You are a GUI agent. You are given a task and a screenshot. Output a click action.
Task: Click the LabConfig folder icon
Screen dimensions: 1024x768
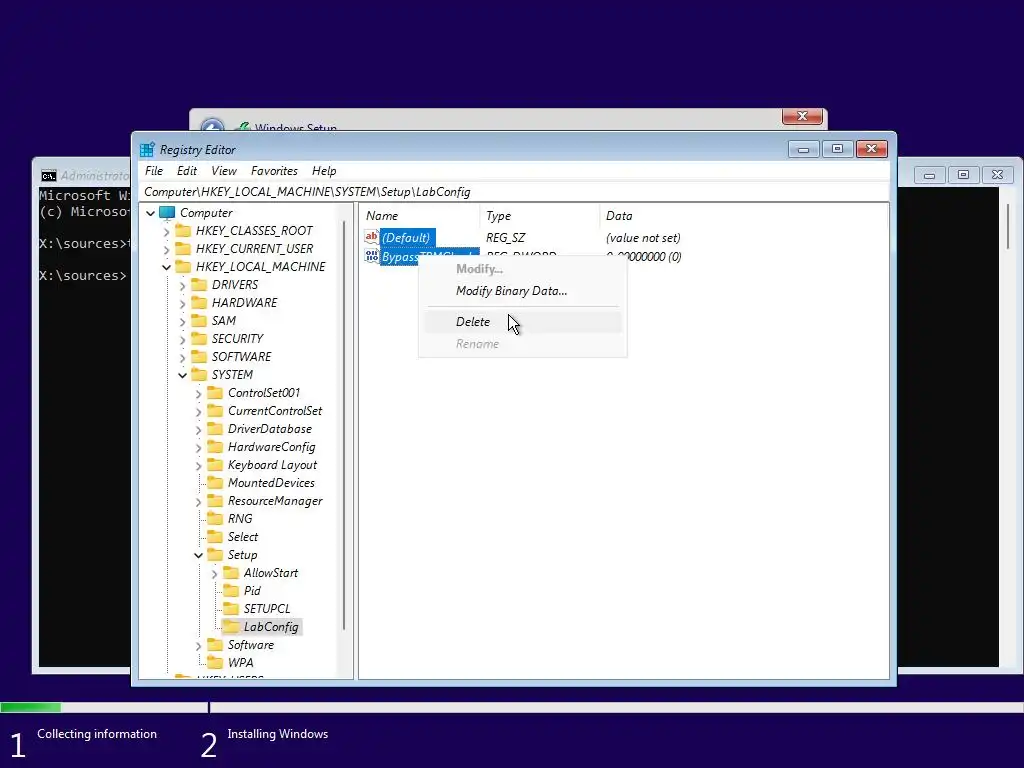[x=231, y=627]
